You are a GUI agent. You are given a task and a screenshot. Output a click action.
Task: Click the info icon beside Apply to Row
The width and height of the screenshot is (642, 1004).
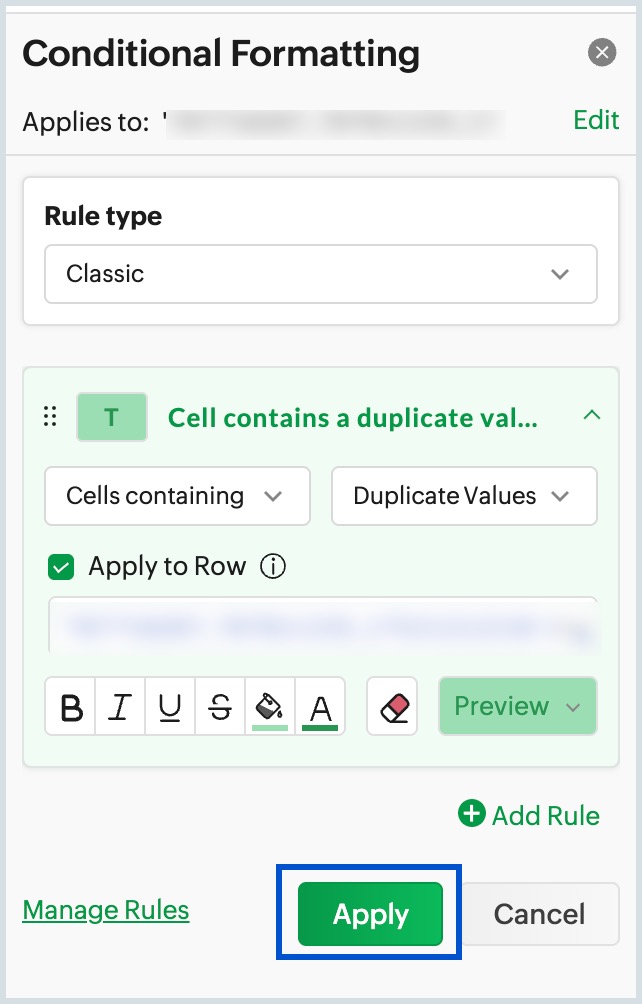tap(273, 567)
